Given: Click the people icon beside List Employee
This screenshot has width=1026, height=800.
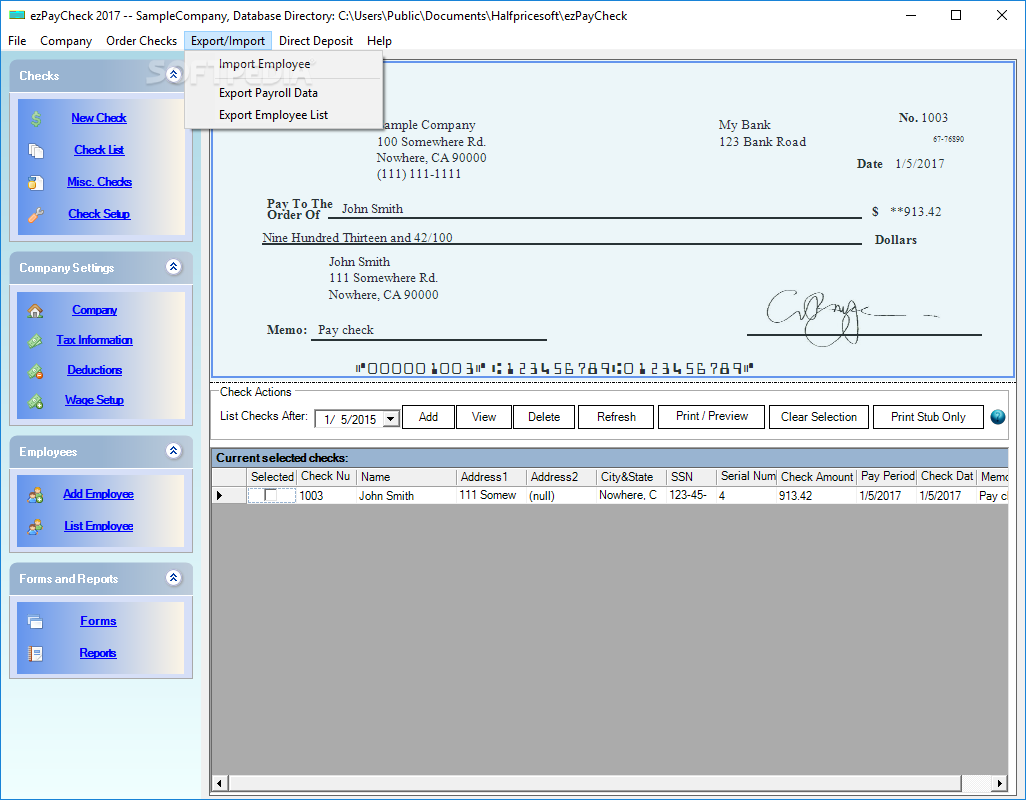Looking at the screenshot, I should [x=35, y=527].
